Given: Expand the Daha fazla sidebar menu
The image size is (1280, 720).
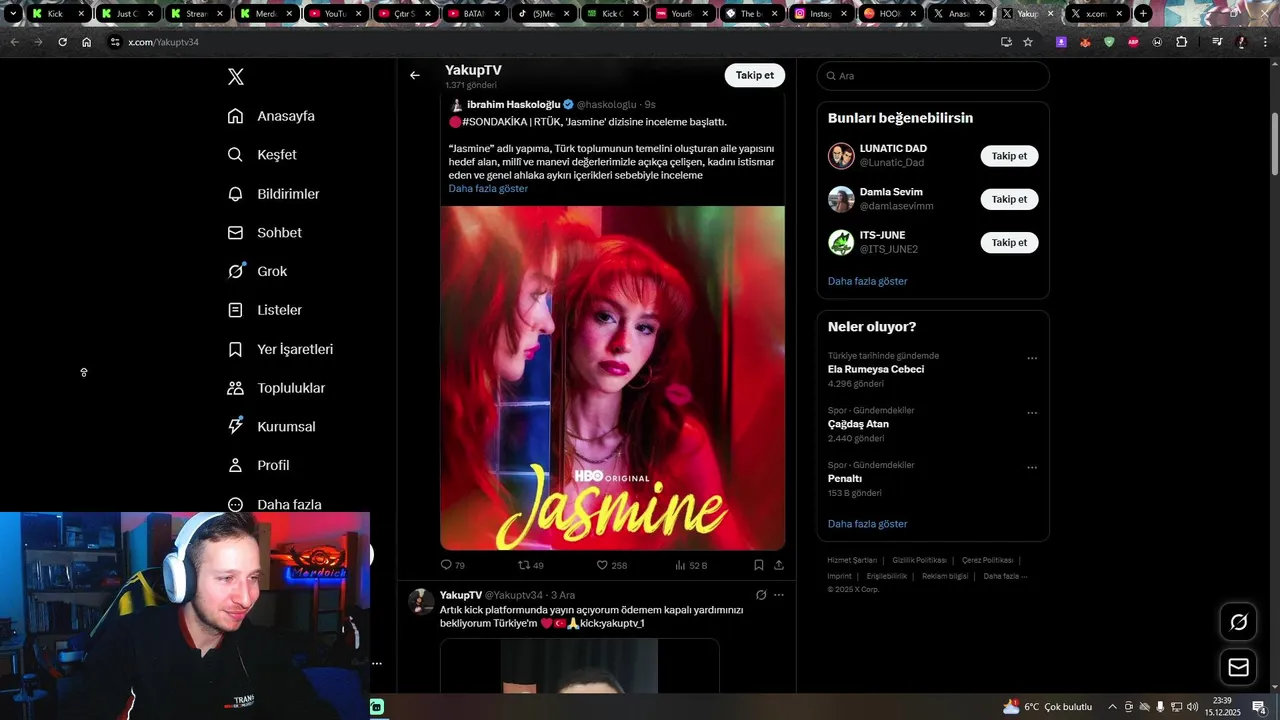Looking at the screenshot, I should click(x=274, y=505).
